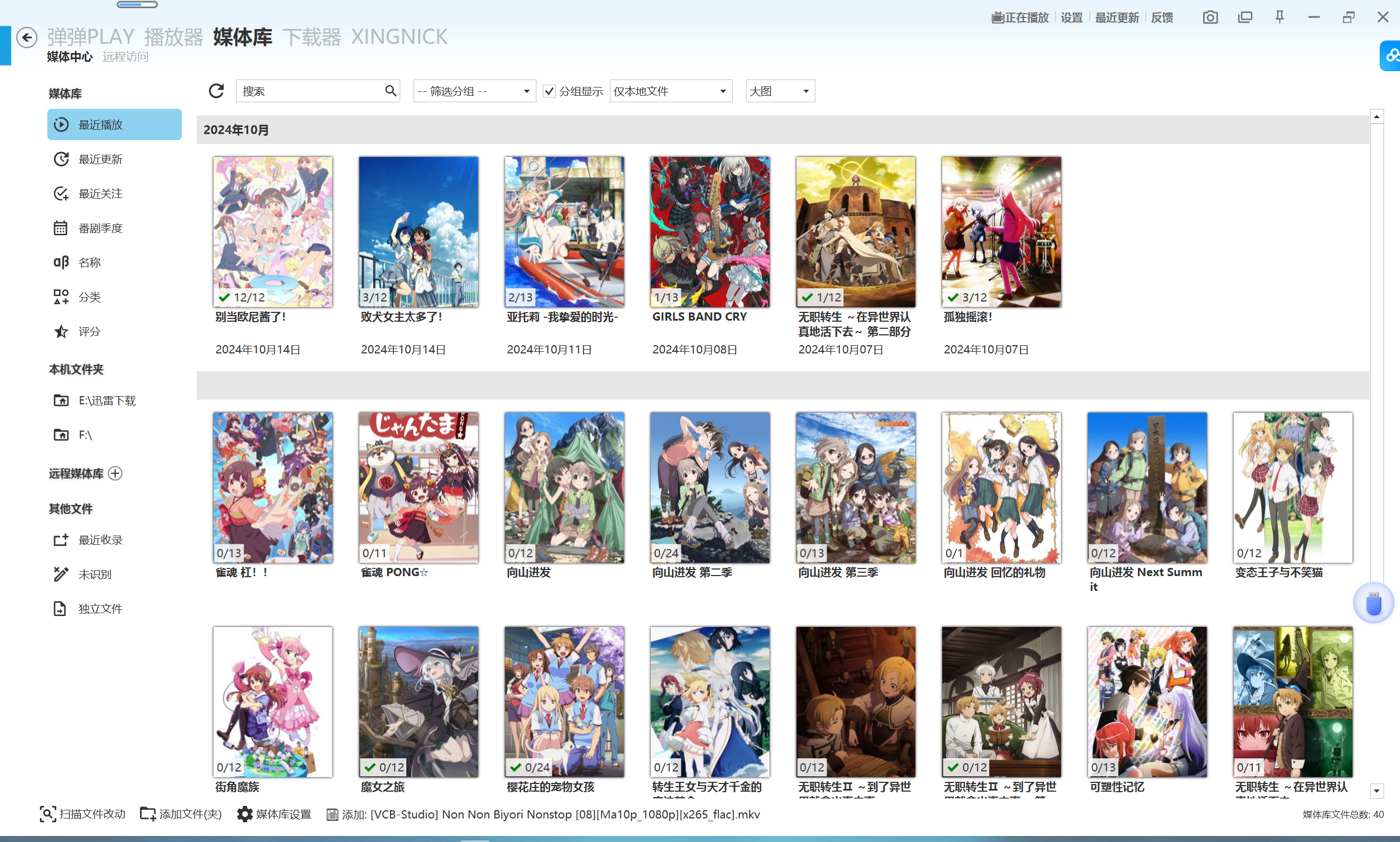Add a remote media library

coord(115,473)
